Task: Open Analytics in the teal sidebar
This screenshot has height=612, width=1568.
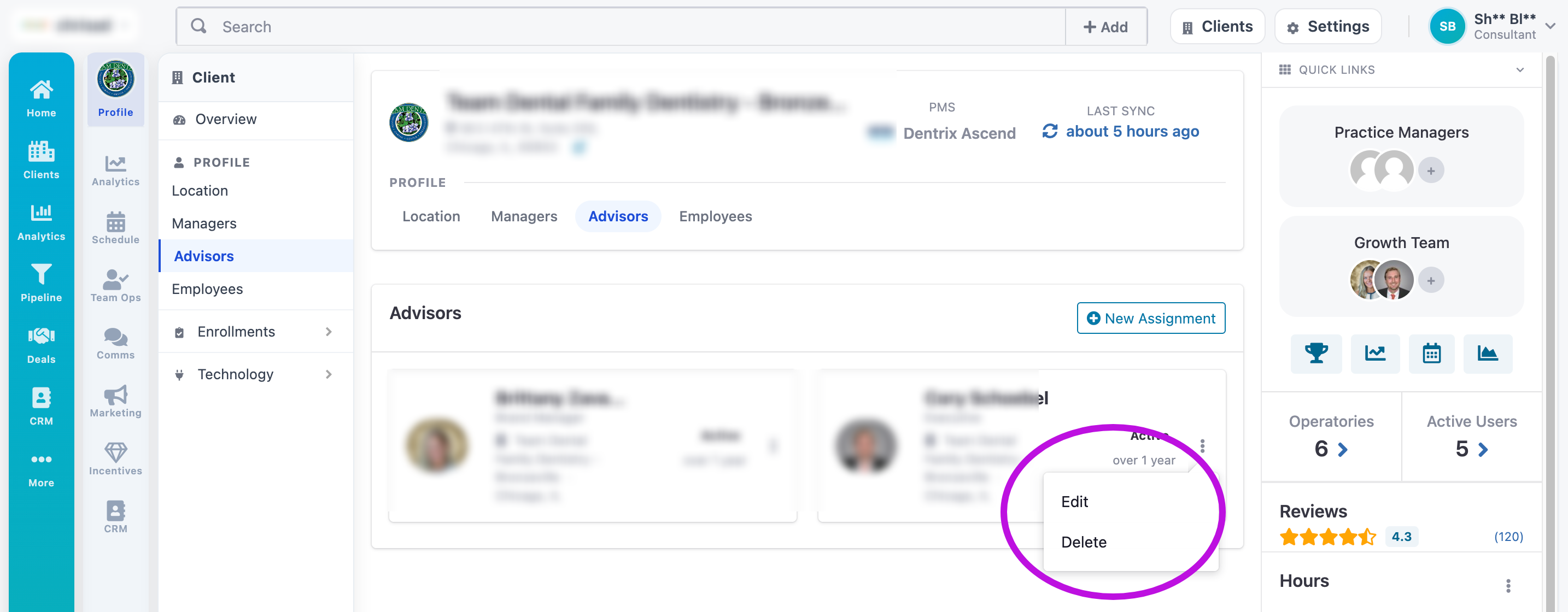Action: [41, 222]
